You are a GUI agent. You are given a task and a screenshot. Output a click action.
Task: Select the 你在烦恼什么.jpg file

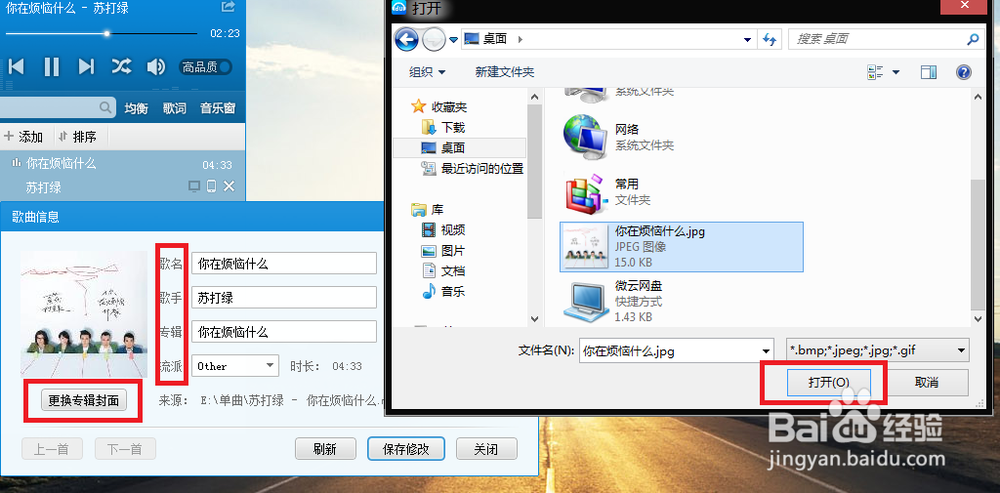[681, 247]
